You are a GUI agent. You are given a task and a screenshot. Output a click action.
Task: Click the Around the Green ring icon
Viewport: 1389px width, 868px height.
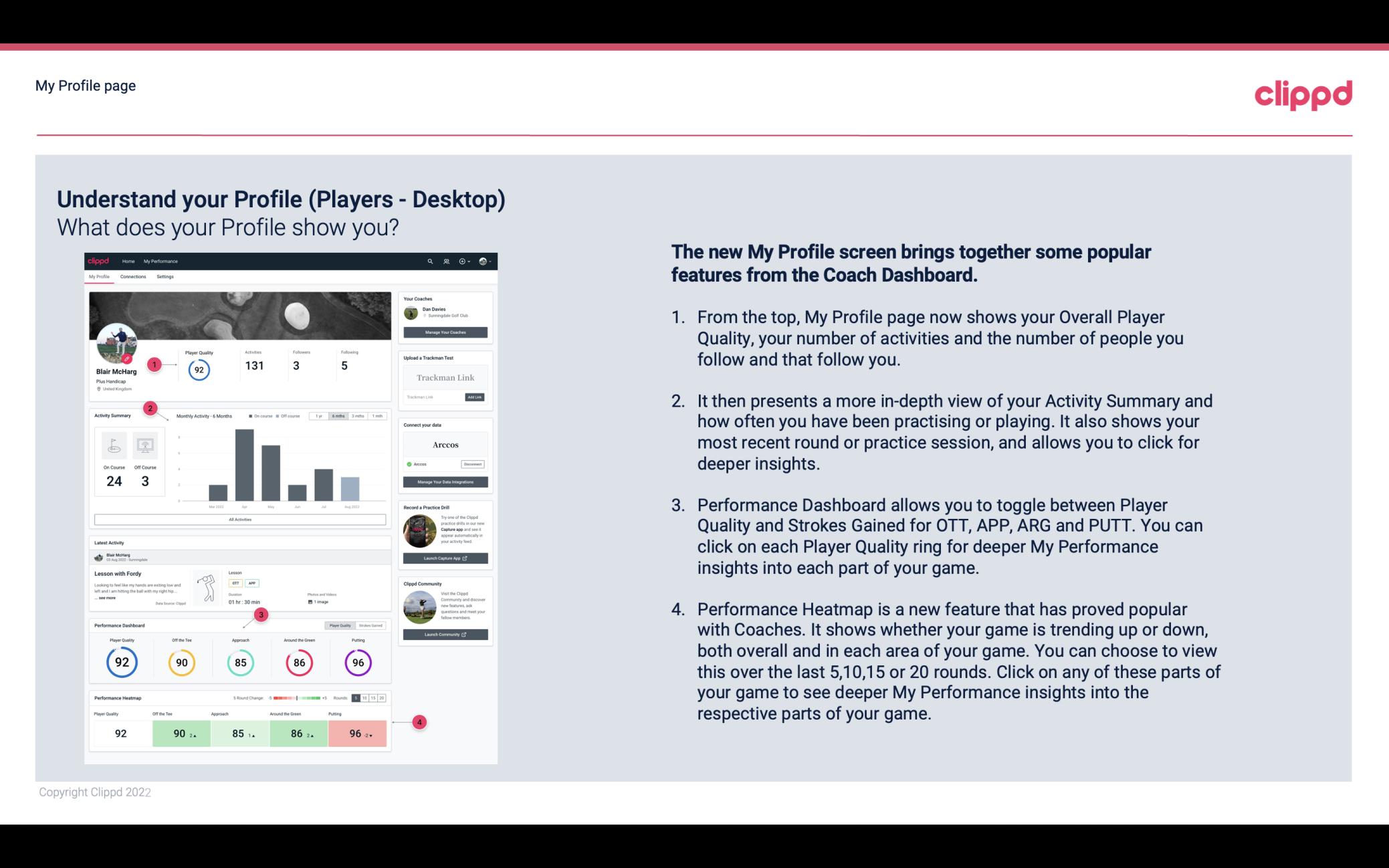pyautogui.click(x=299, y=661)
